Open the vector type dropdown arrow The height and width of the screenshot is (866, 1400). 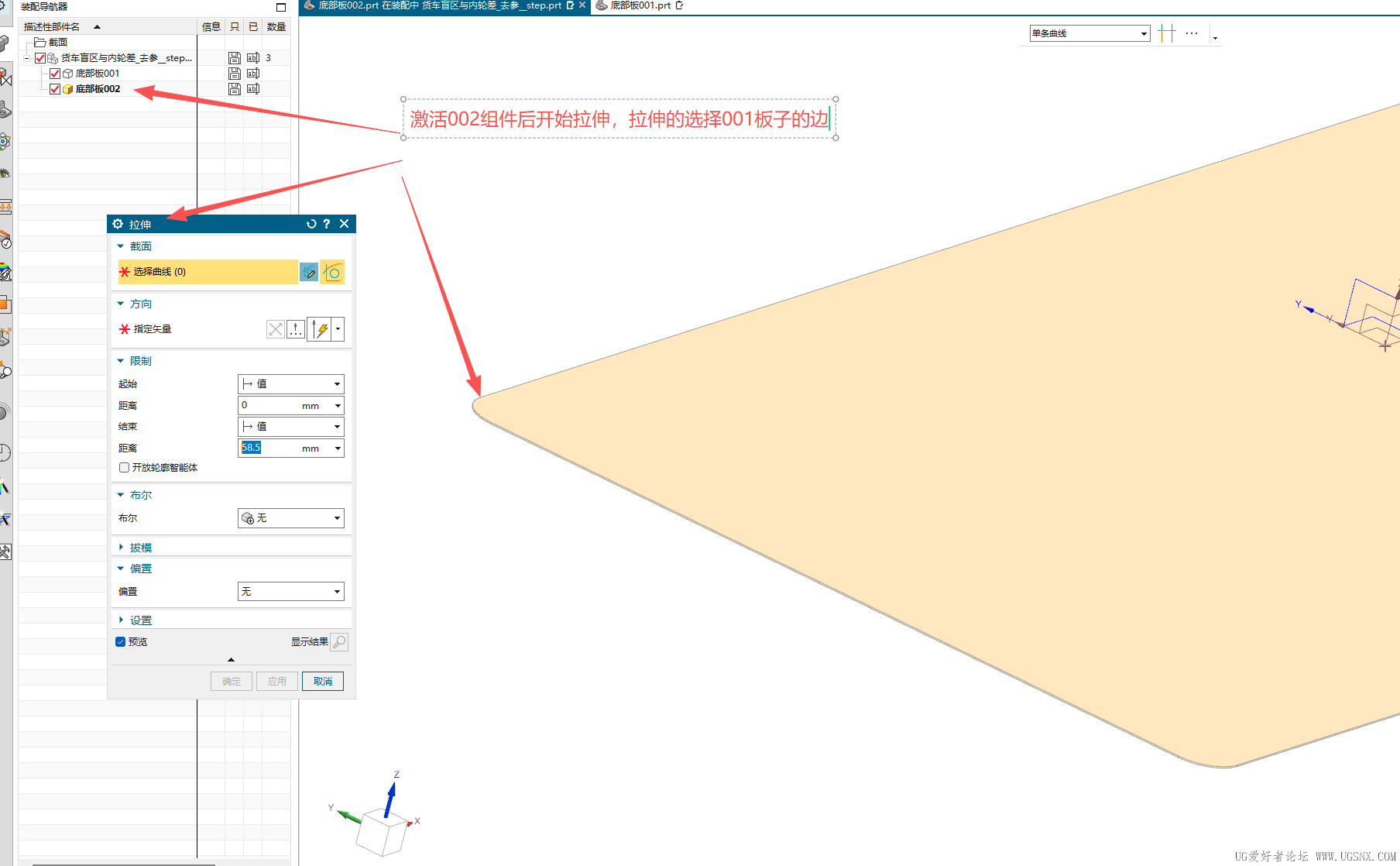[x=338, y=329]
